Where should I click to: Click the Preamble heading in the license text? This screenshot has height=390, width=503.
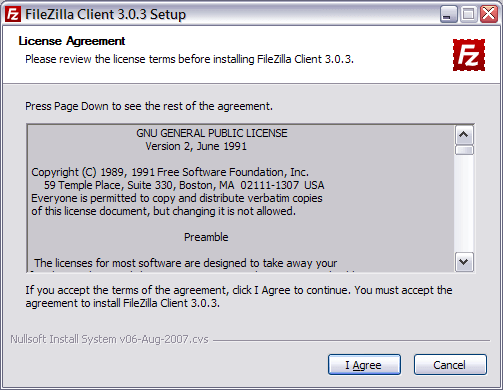pyautogui.click(x=206, y=237)
